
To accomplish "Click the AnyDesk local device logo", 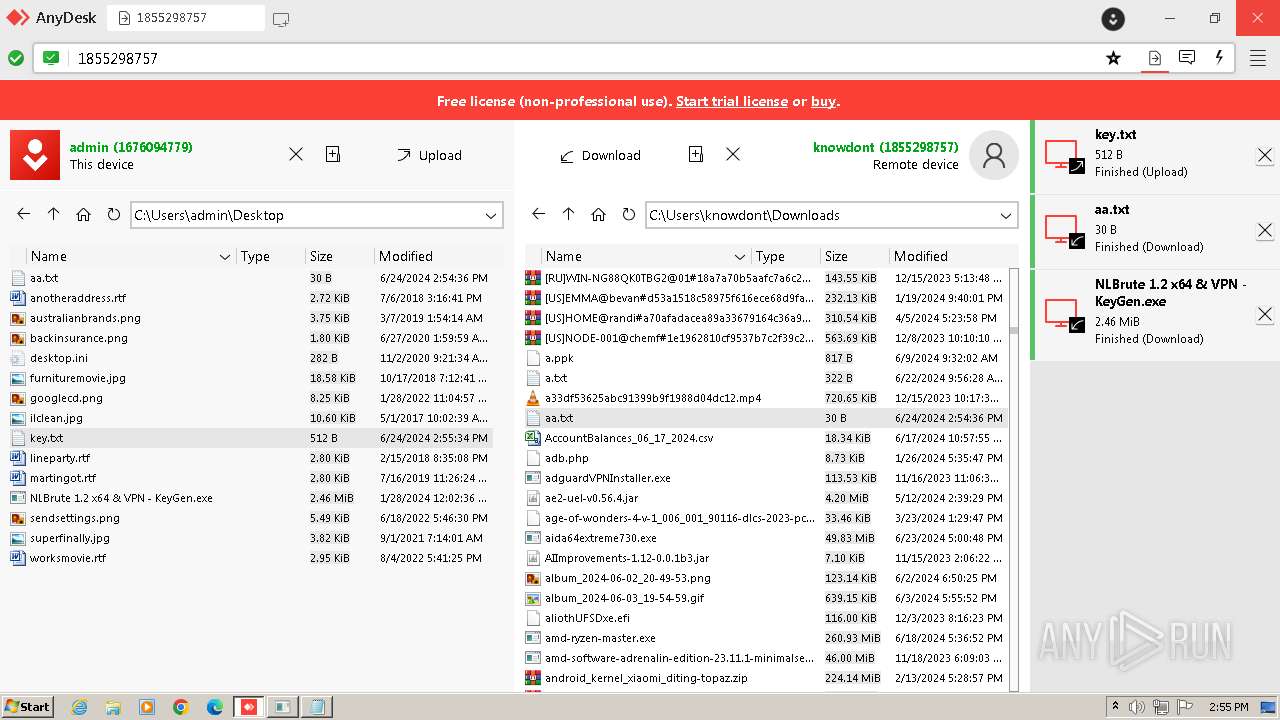I will point(35,155).
